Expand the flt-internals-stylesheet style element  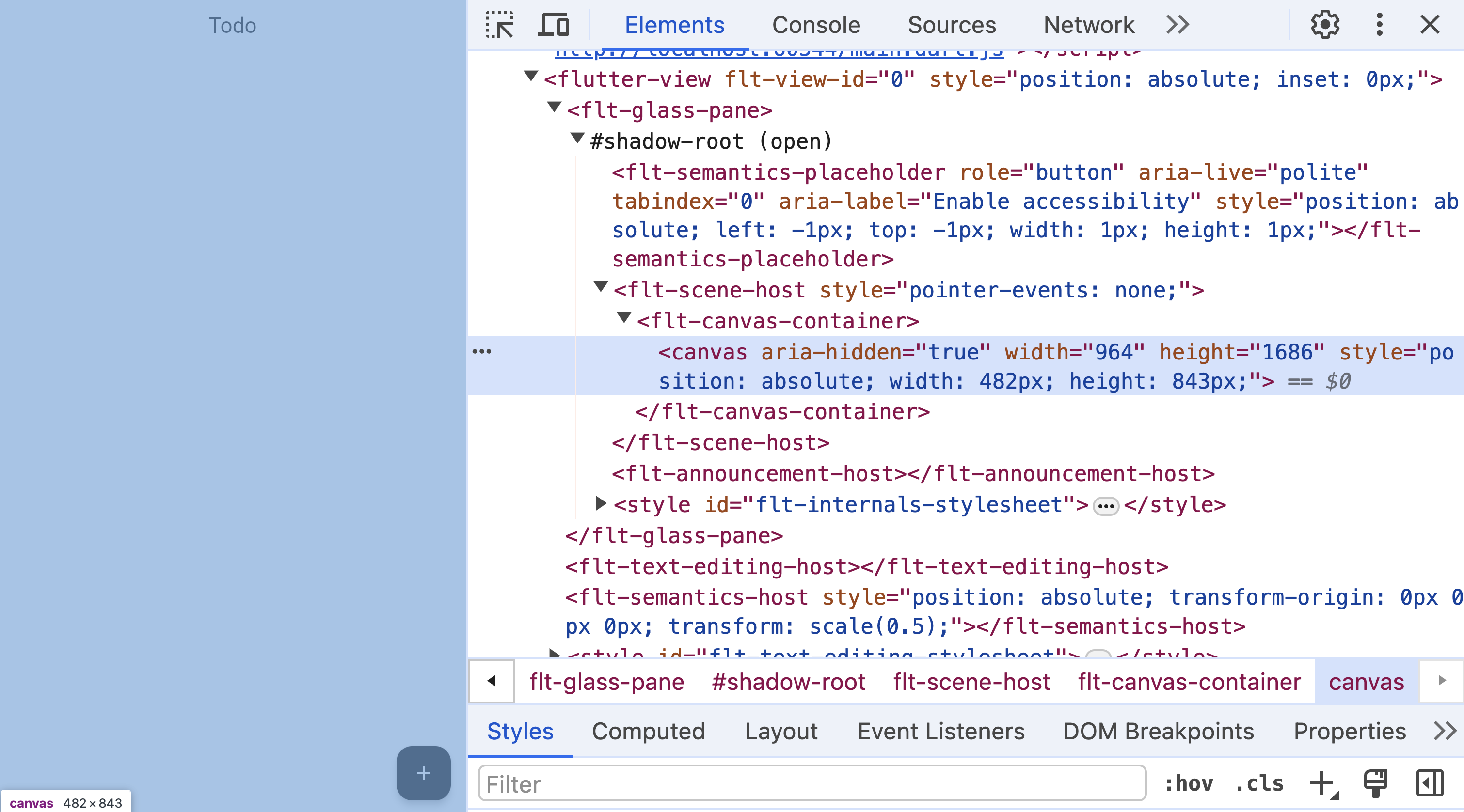pos(600,504)
